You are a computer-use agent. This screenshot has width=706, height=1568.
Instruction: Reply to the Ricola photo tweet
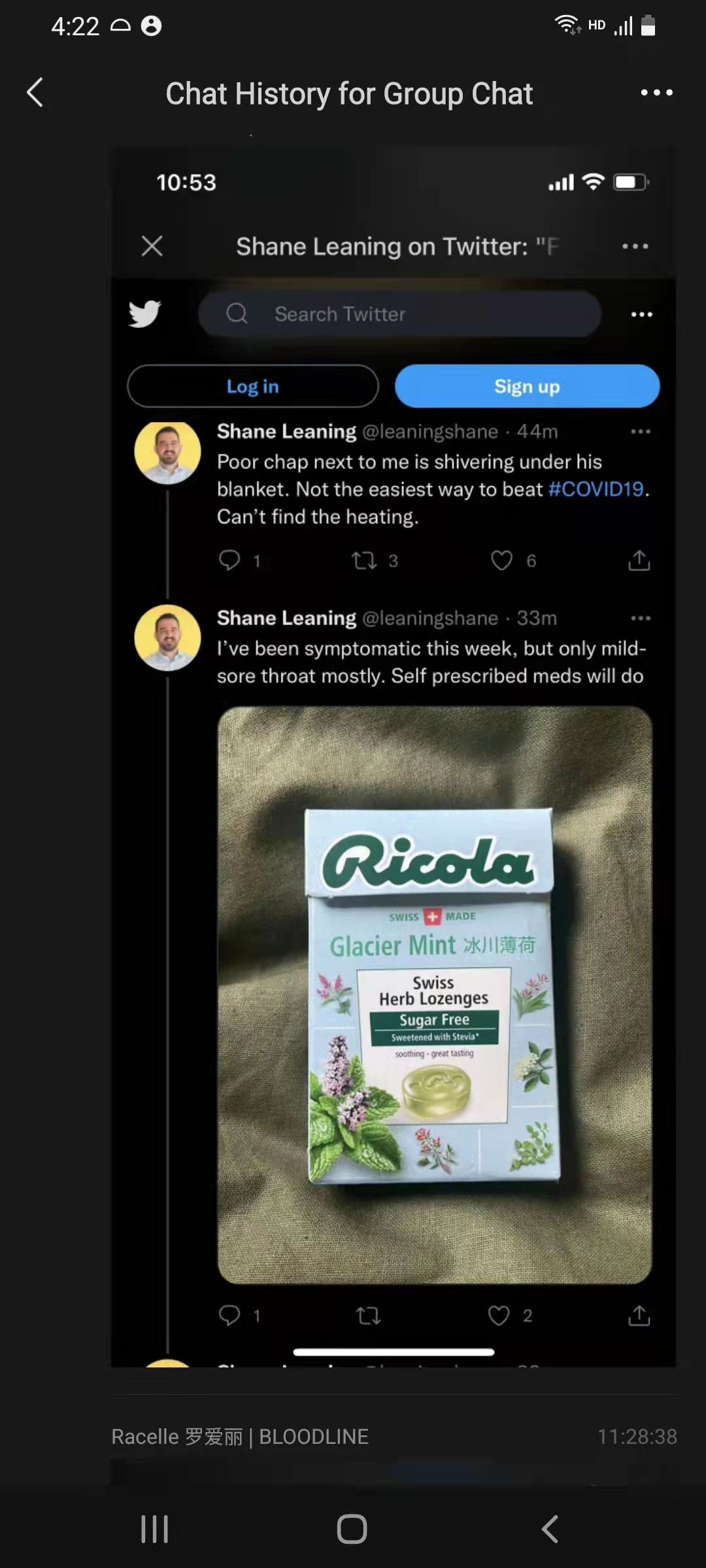click(229, 1315)
